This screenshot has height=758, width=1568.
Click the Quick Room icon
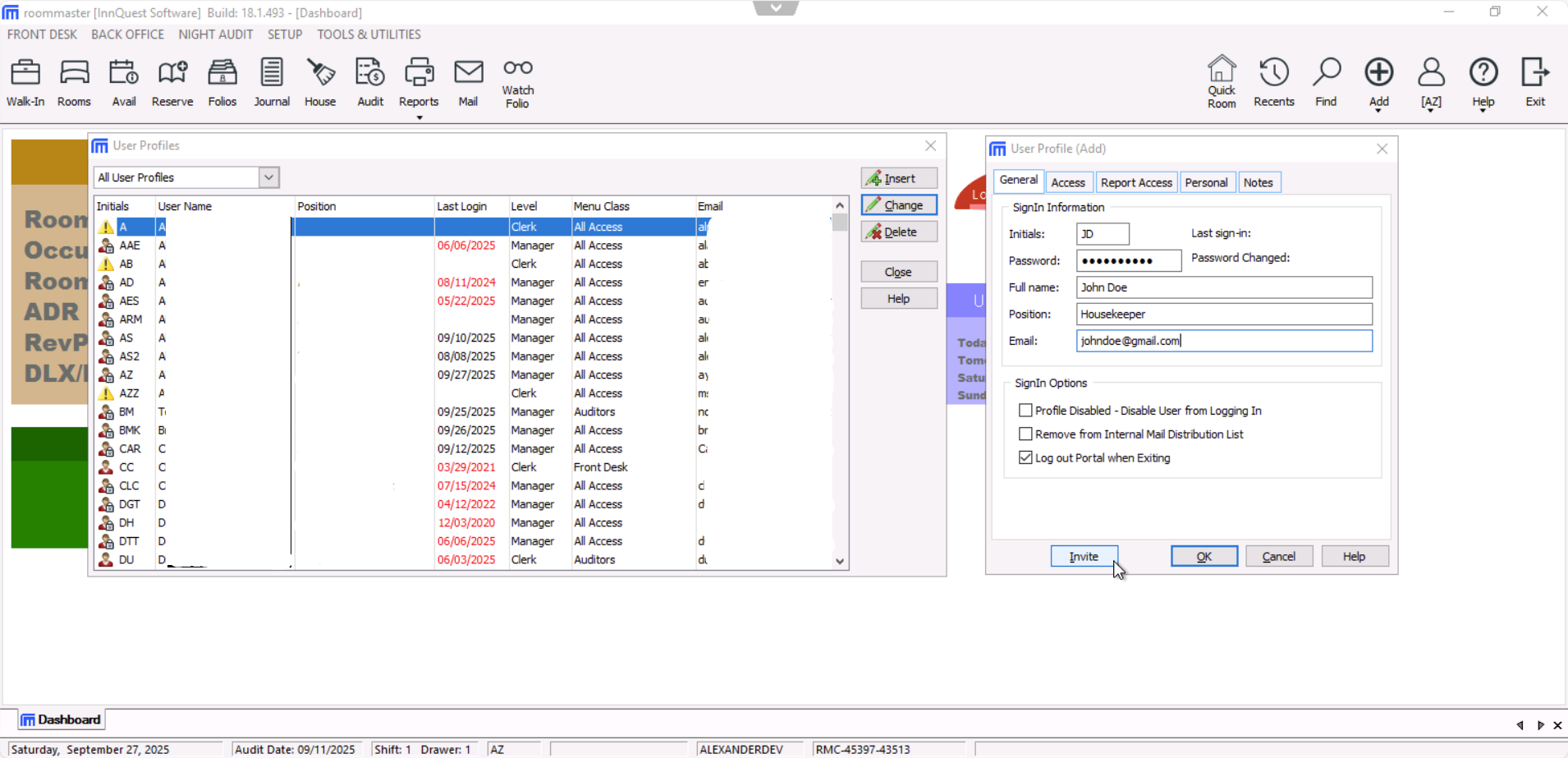[x=1221, y=81]
